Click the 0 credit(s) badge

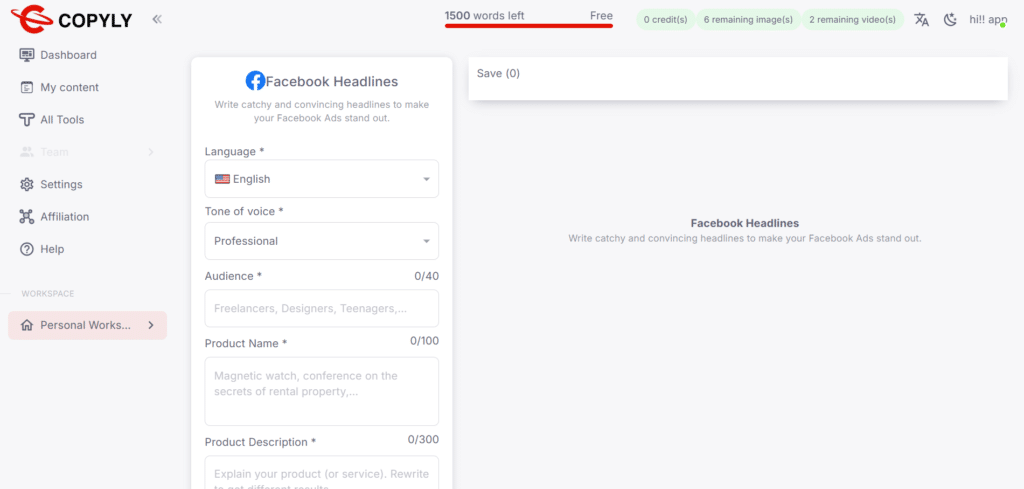pos(665,20)
